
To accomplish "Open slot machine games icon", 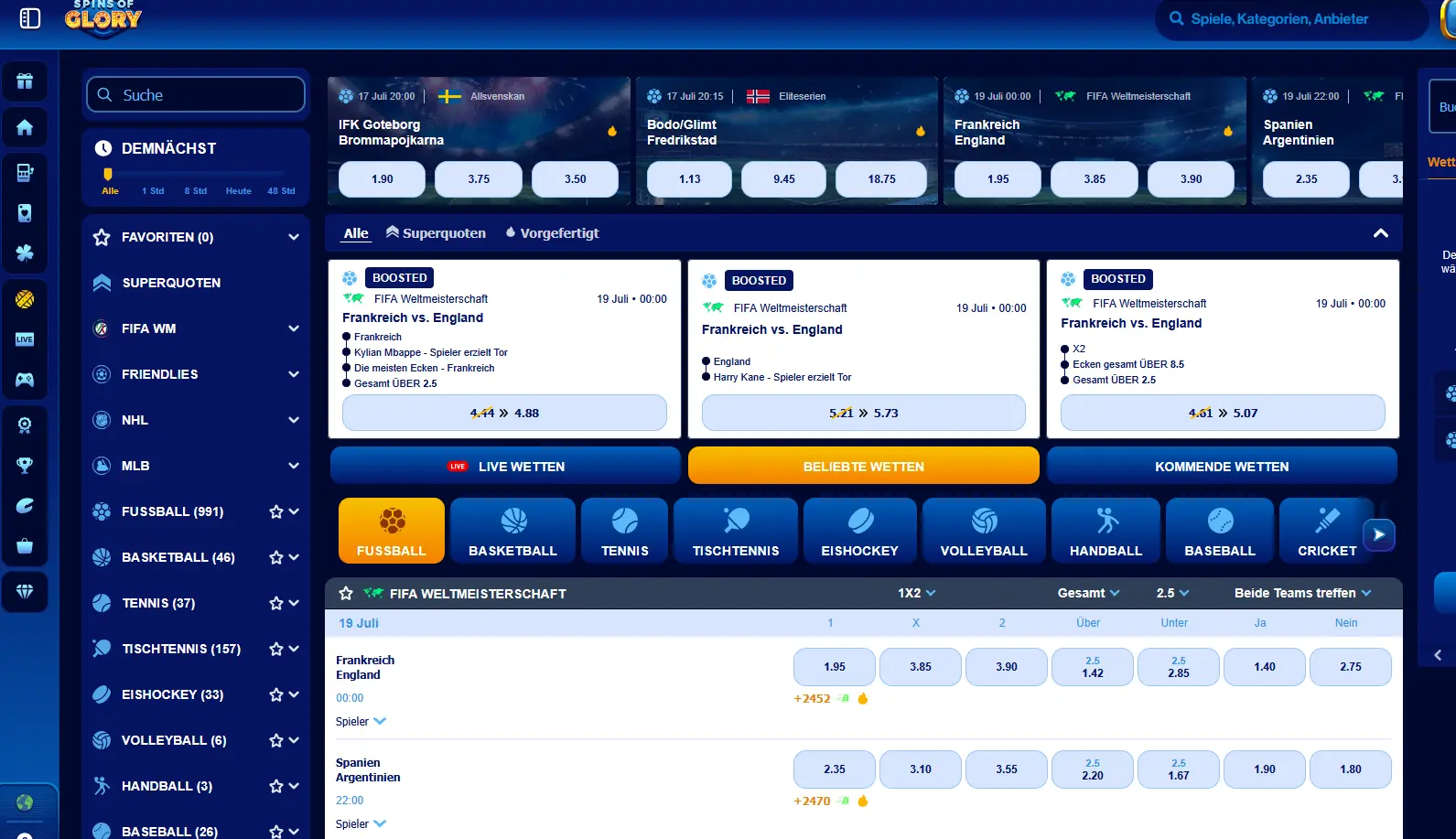I will [x=25, y=173].
